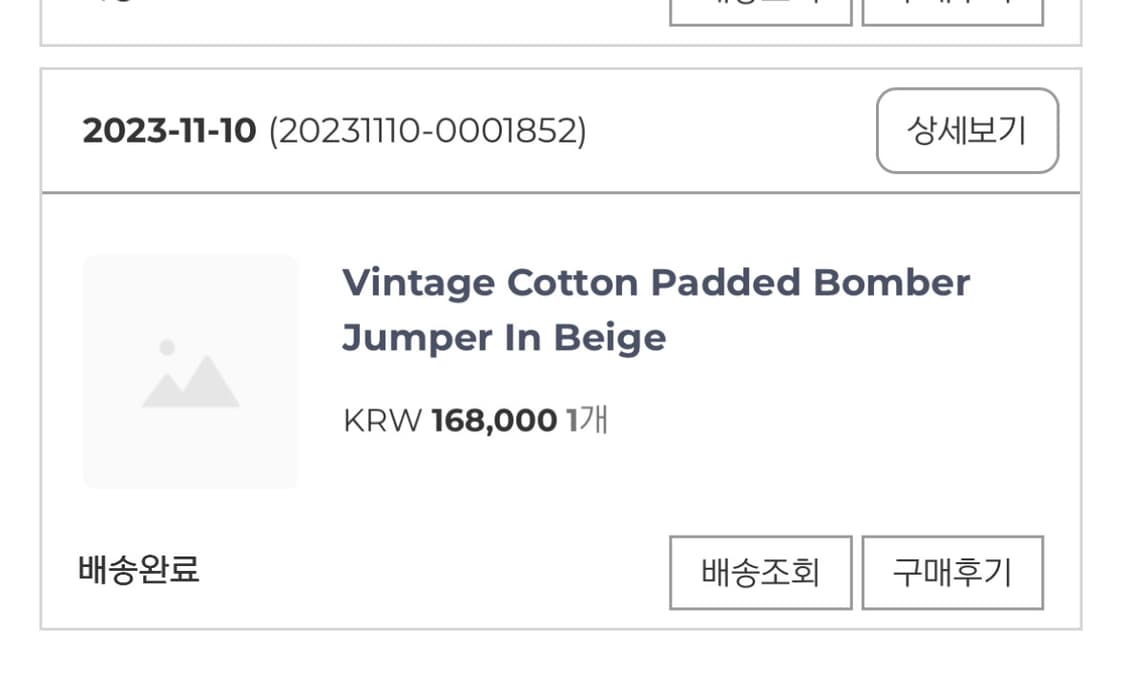Click the 1개 quantity text
Image resolution: width=1125 pixels, height=697 pixels.
coord(587,421)
